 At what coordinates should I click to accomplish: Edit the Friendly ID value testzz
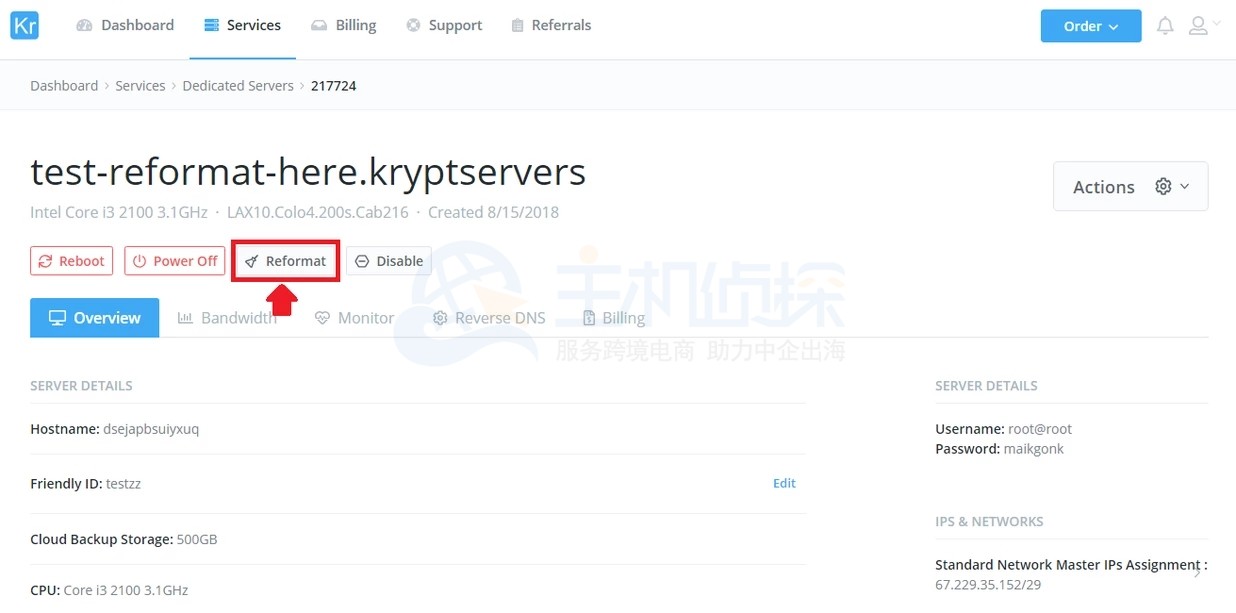[784, 483]
